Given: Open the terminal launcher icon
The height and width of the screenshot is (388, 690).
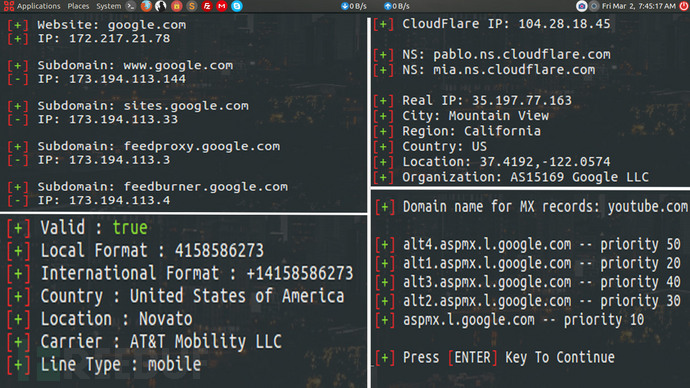Looking at the screenshot, I should click(130, 6).
